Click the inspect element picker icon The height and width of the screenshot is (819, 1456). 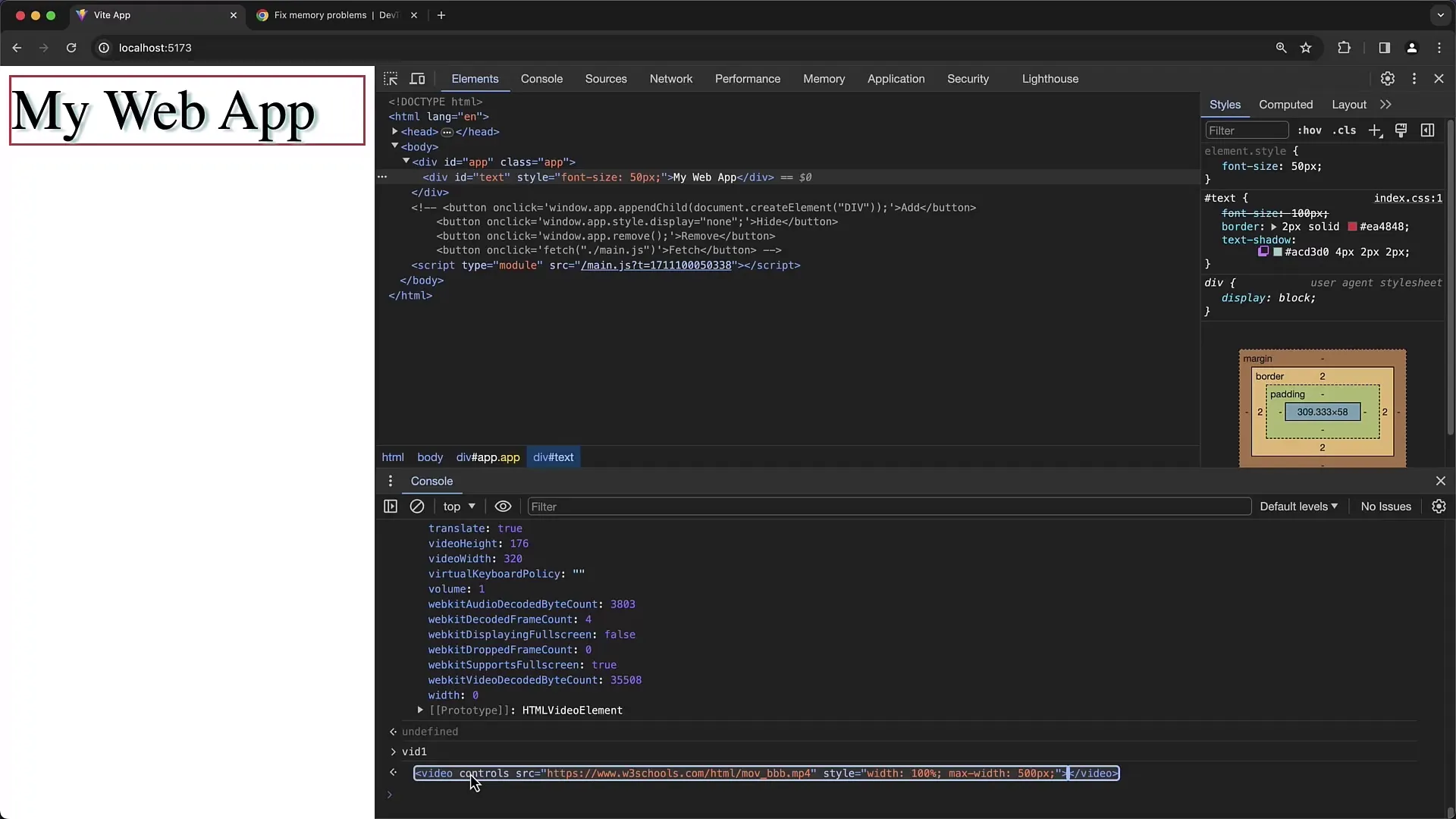coord(391,79)
